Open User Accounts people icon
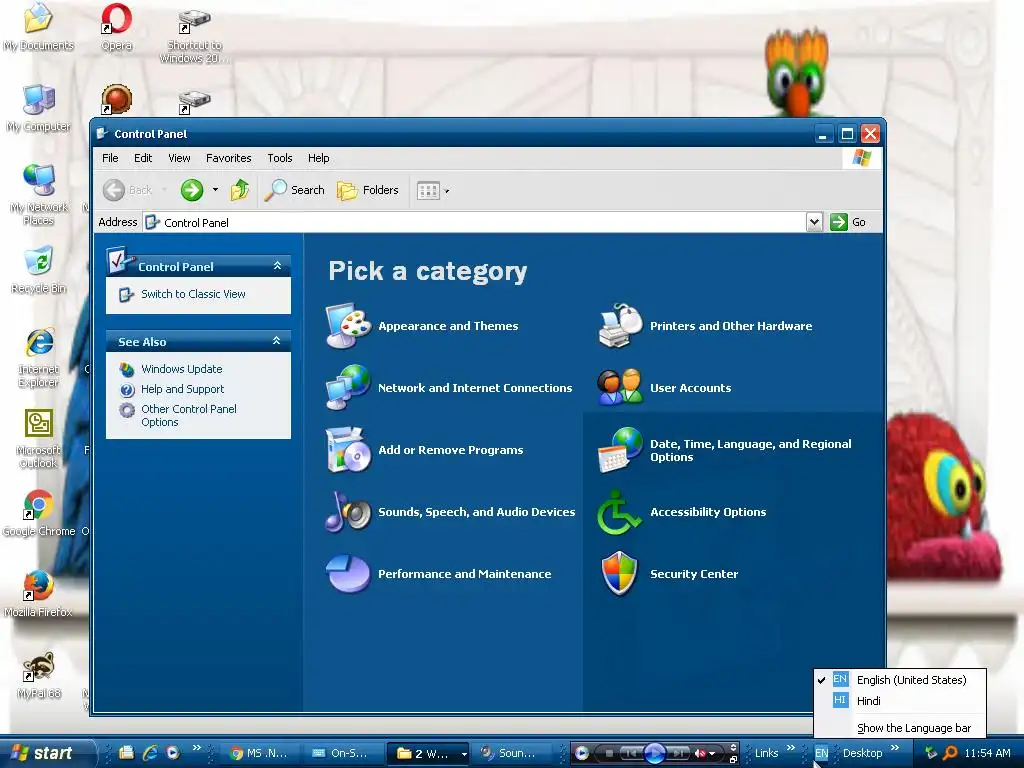 point(620,388)
